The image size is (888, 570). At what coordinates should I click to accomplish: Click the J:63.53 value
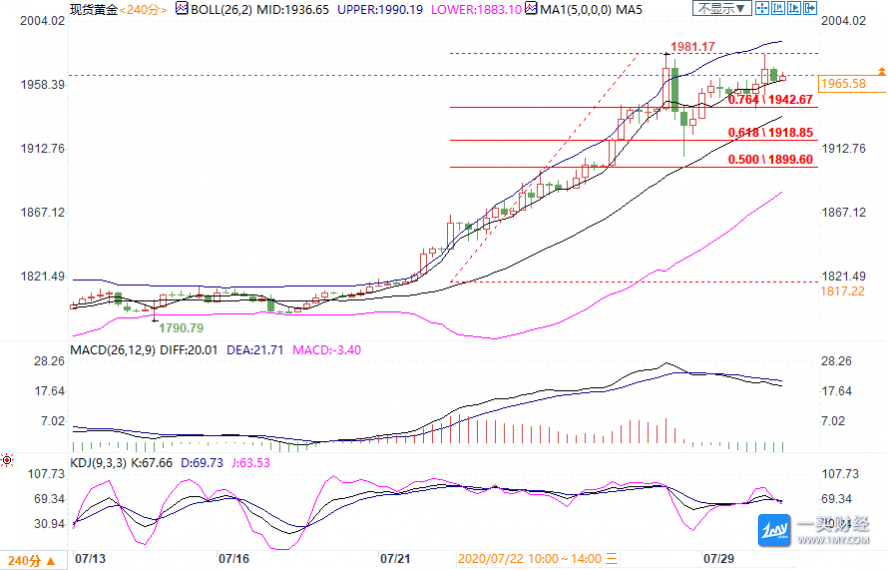click(251, 463)
